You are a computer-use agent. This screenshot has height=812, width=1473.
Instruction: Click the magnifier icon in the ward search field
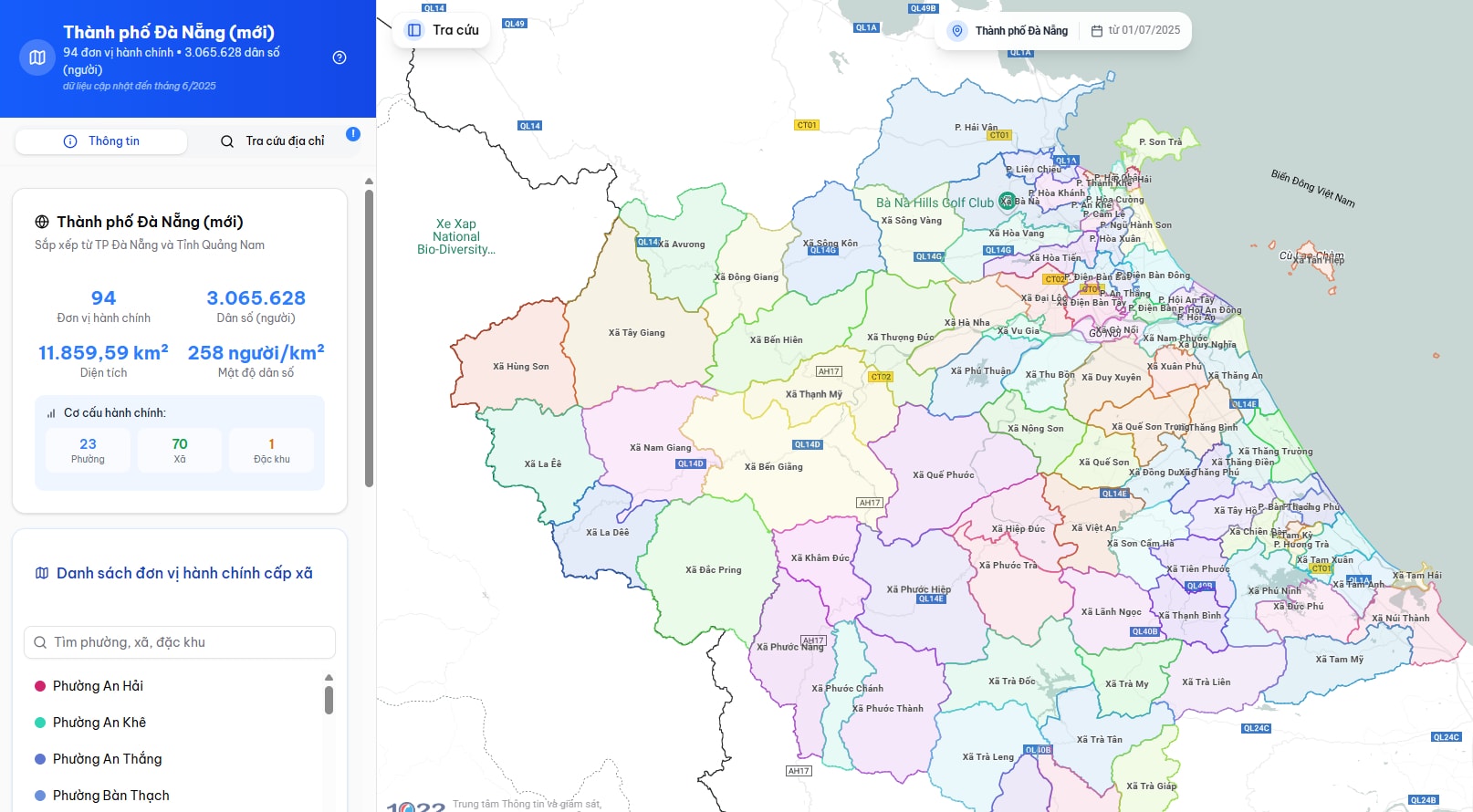pos(40,642)
